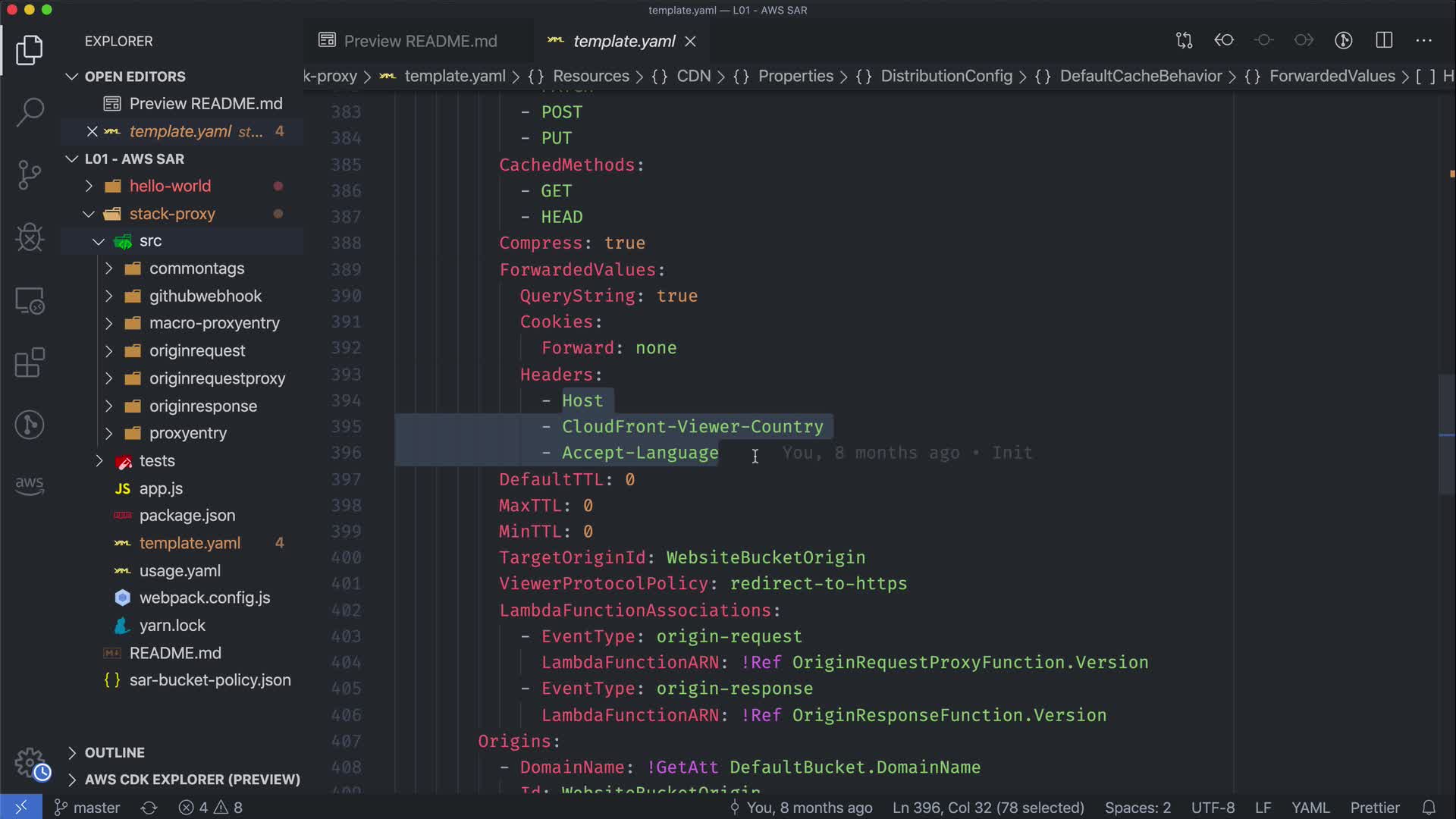1456x819 pixels.
Task: Open webpack.config.js in the explorer
Action: coord(204,598)
